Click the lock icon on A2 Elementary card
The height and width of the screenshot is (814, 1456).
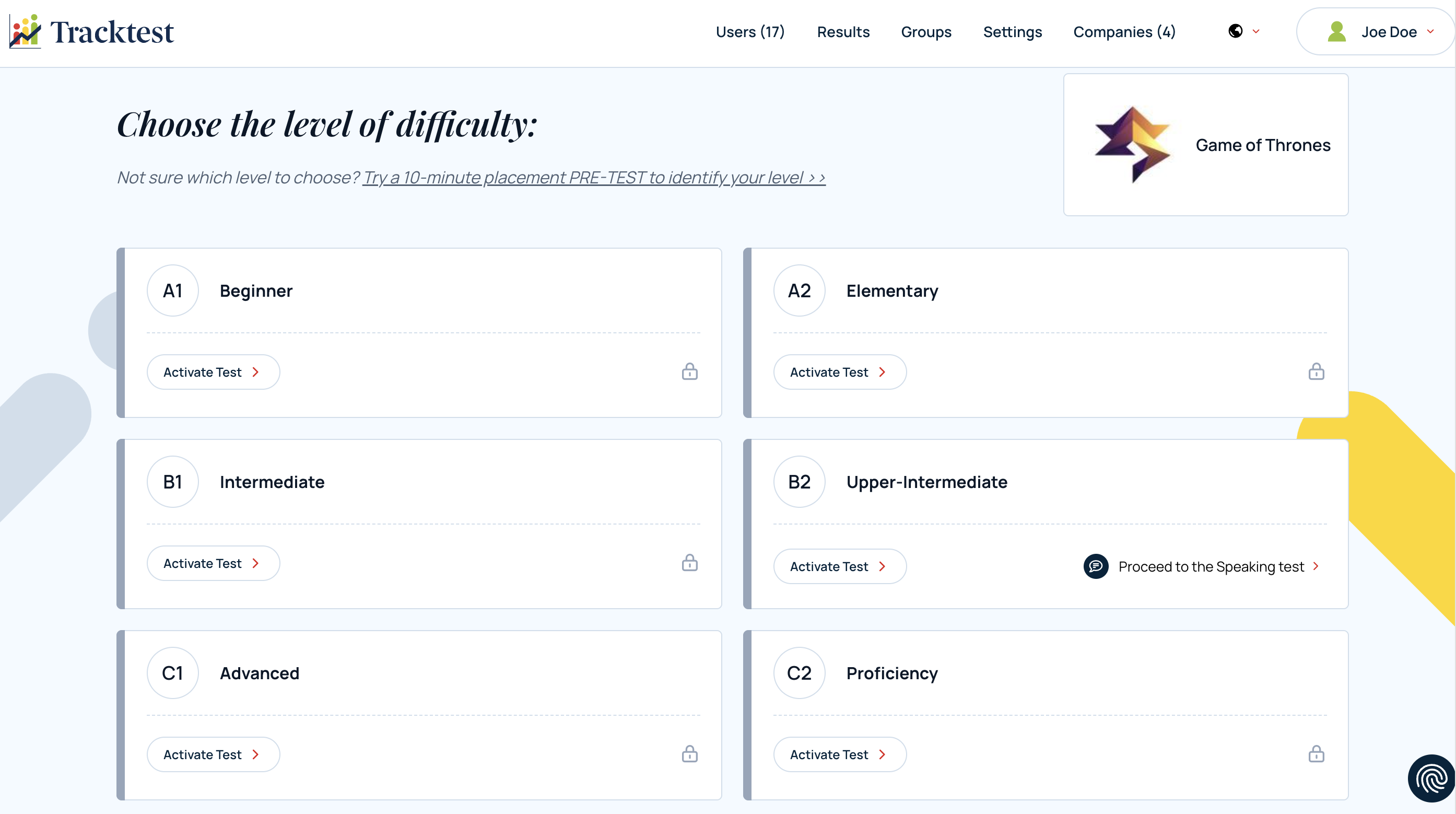pos(1317,371)
